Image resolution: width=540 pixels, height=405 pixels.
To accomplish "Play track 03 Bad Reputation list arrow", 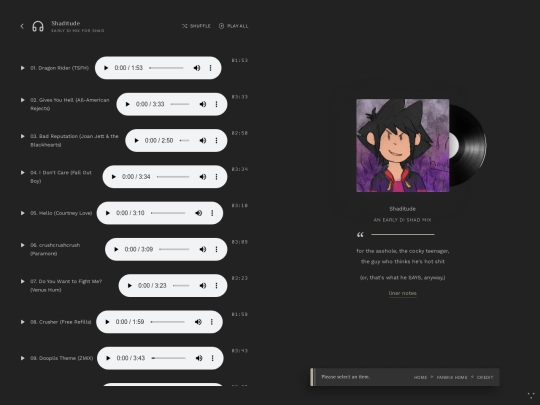I will [x=22, y=136].
